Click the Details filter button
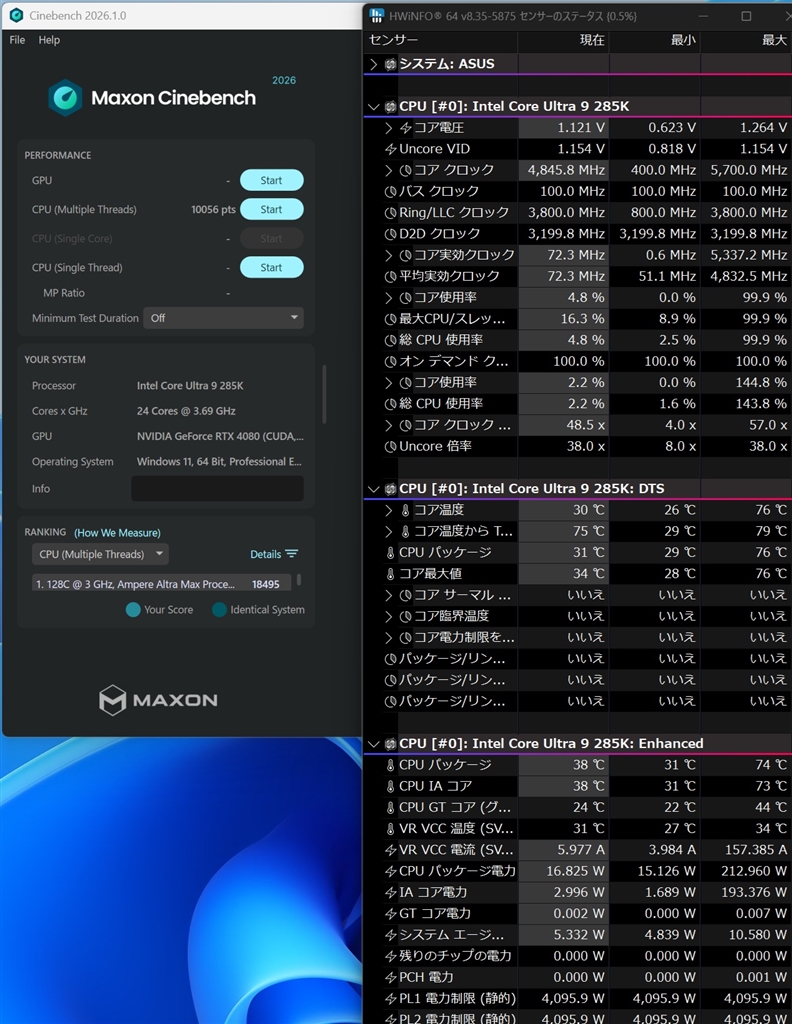The width and height of the screenshot is (792, 1024). [x=274, y=554]
